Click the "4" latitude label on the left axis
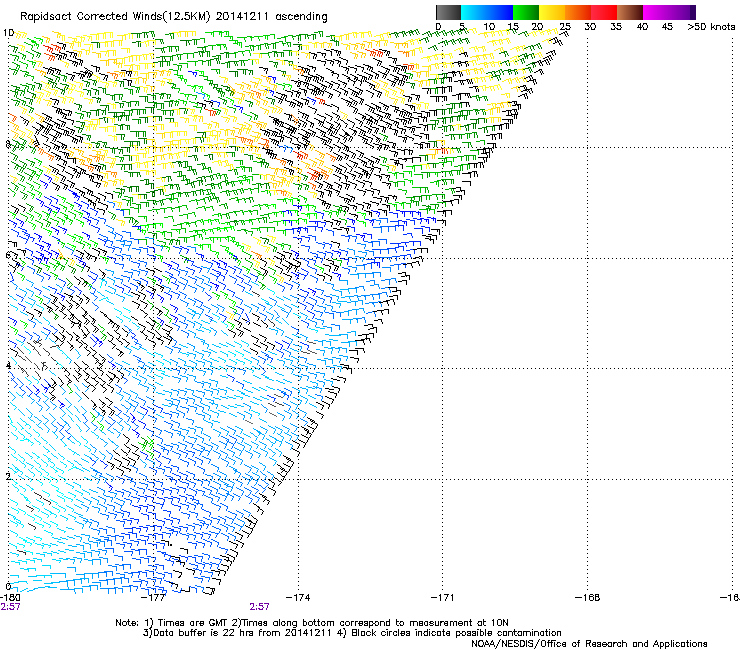 pos(8,365)
